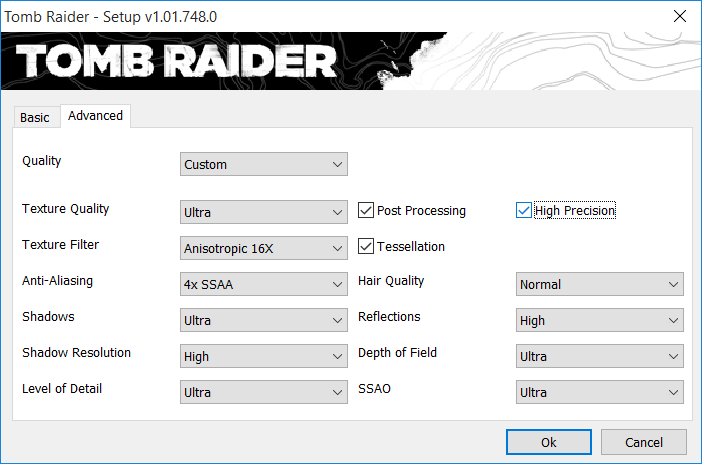
Task: Click the Reflections label
Action: click(x=390, y=317)
